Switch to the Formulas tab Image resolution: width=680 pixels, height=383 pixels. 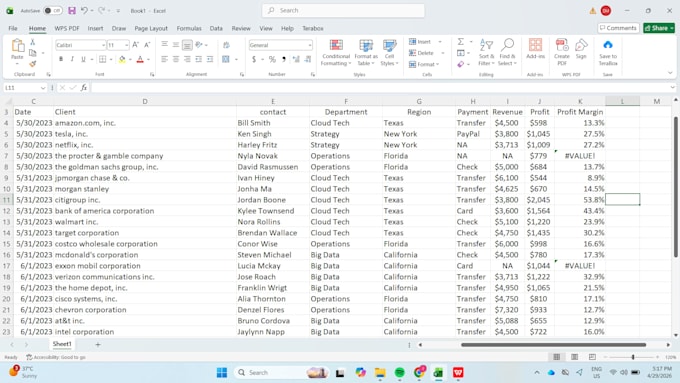click(x=189, y=28)
